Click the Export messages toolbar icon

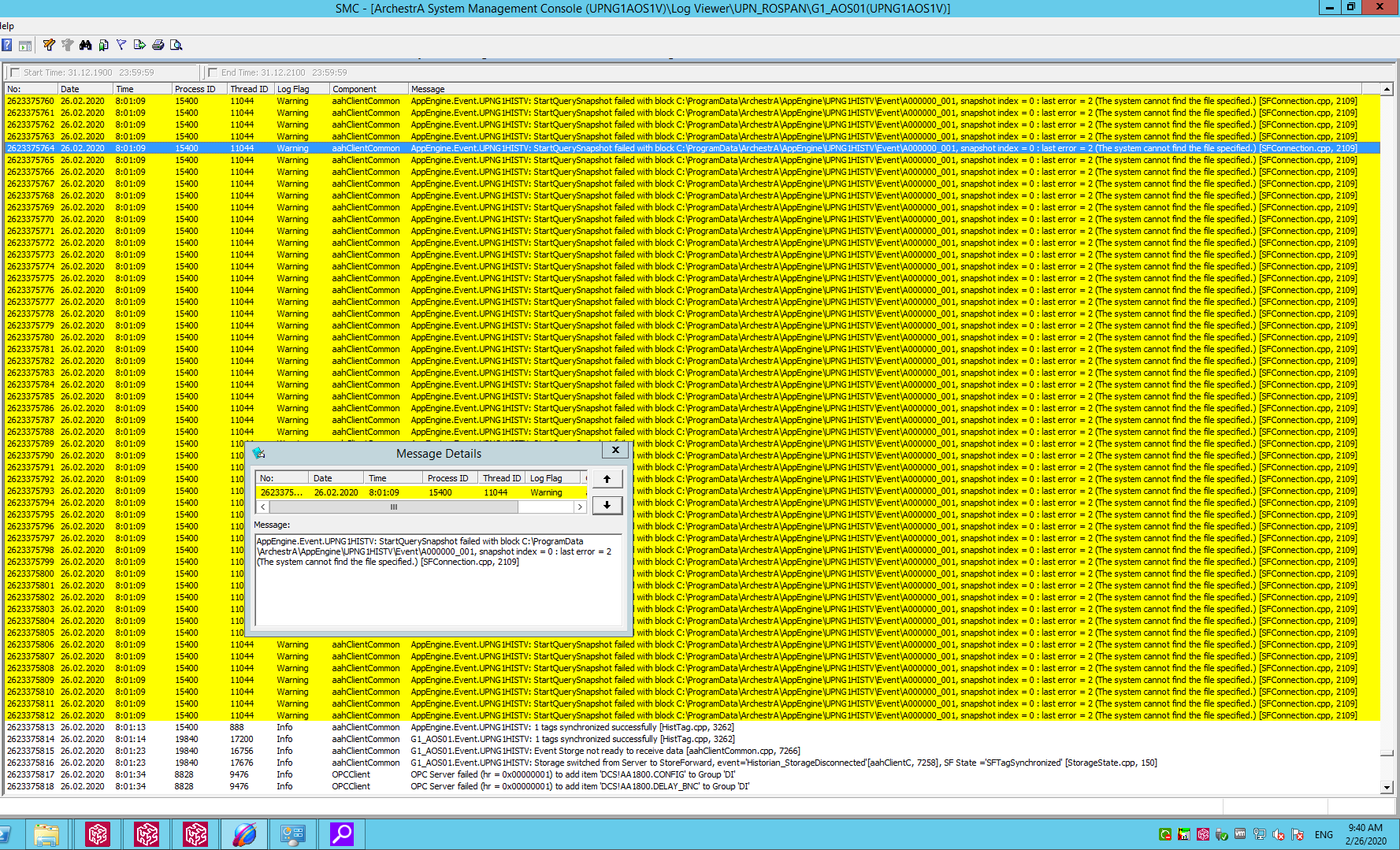click(139, 45)
